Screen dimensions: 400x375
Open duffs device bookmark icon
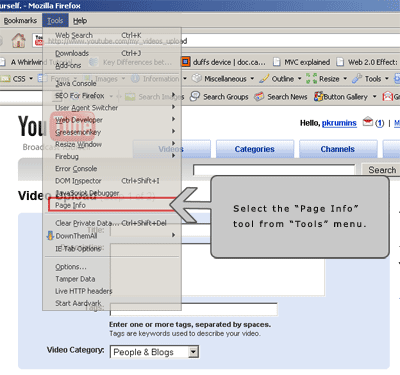click(186, 62)
